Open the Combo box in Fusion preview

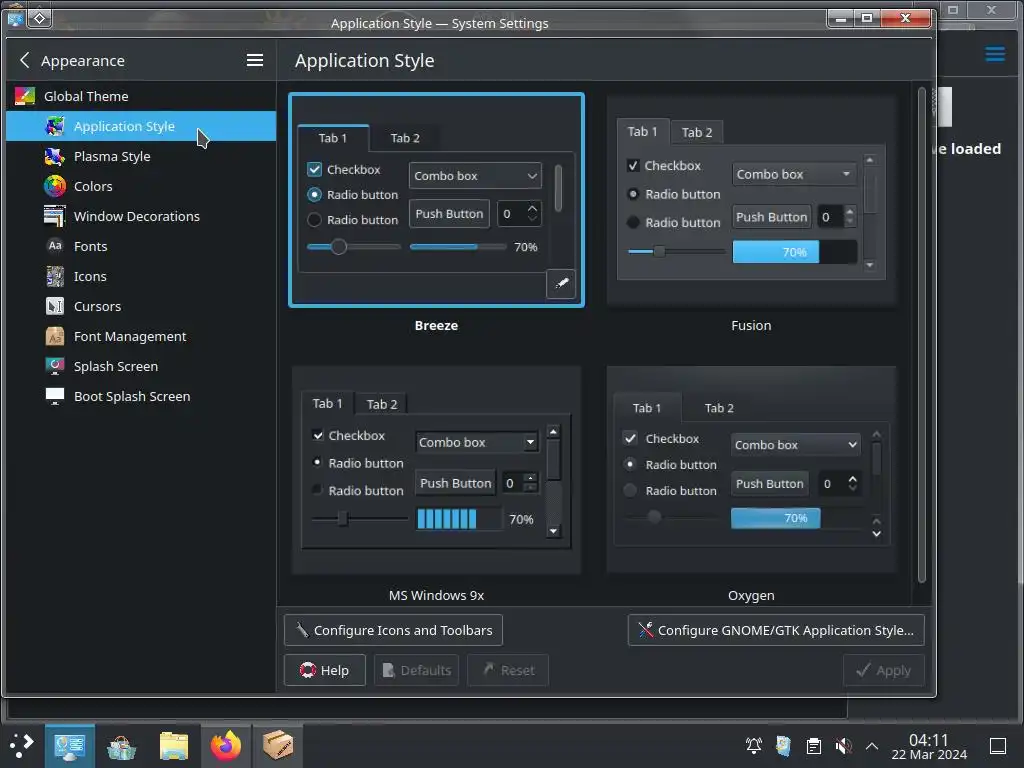pyautogui.click(x=794, y=174)
